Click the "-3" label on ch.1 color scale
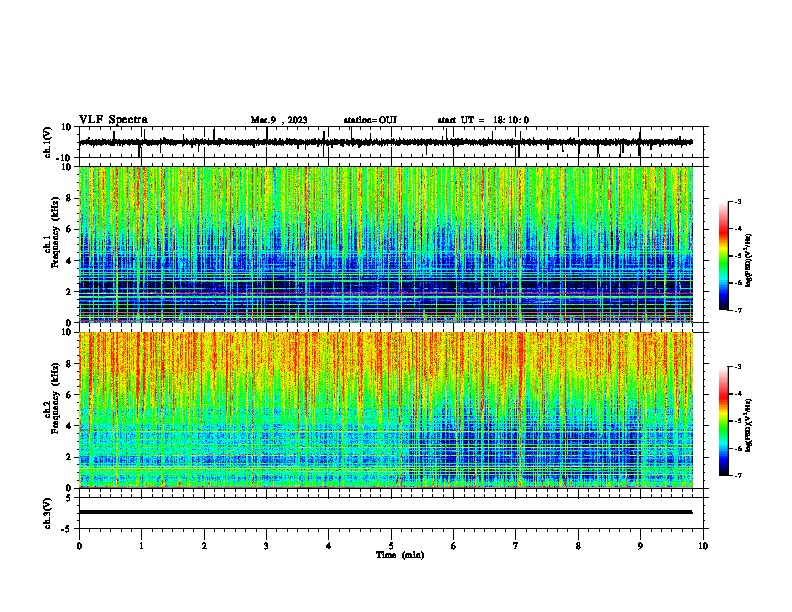 [x=737, y=201]
